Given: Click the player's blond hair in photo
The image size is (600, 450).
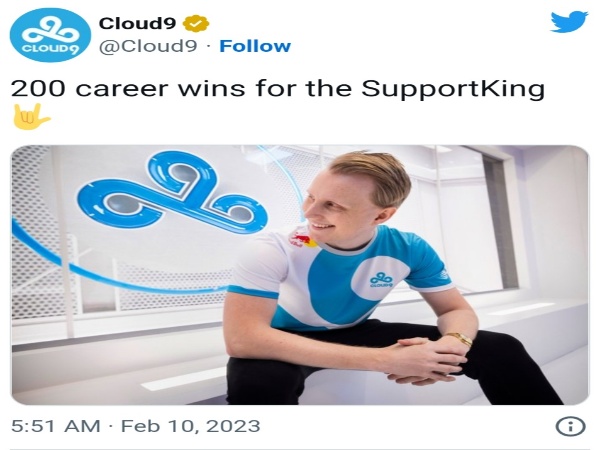Looking at the screenshot, I should tap(369, 172).
